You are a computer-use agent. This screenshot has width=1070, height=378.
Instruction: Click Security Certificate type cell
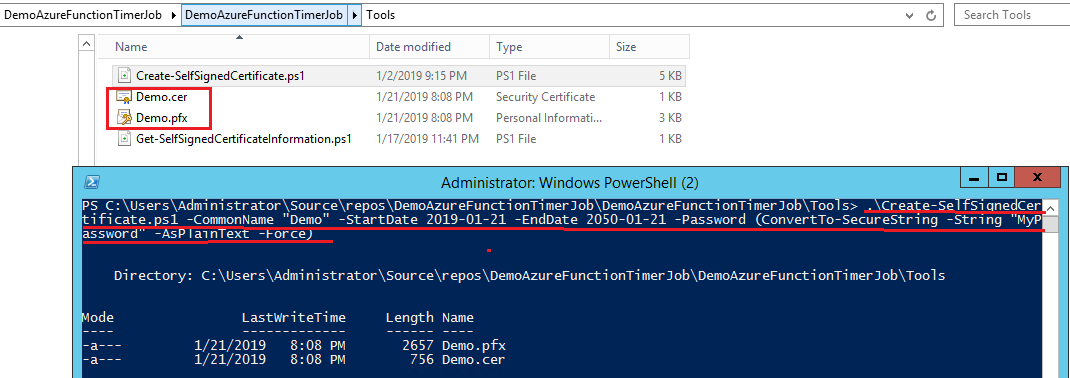[x=545, y=97]
